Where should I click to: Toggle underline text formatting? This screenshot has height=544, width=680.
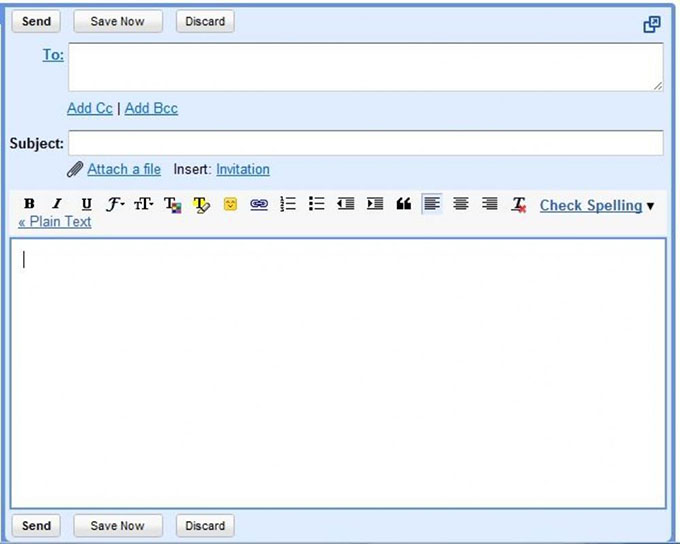[x=86, y=204]
